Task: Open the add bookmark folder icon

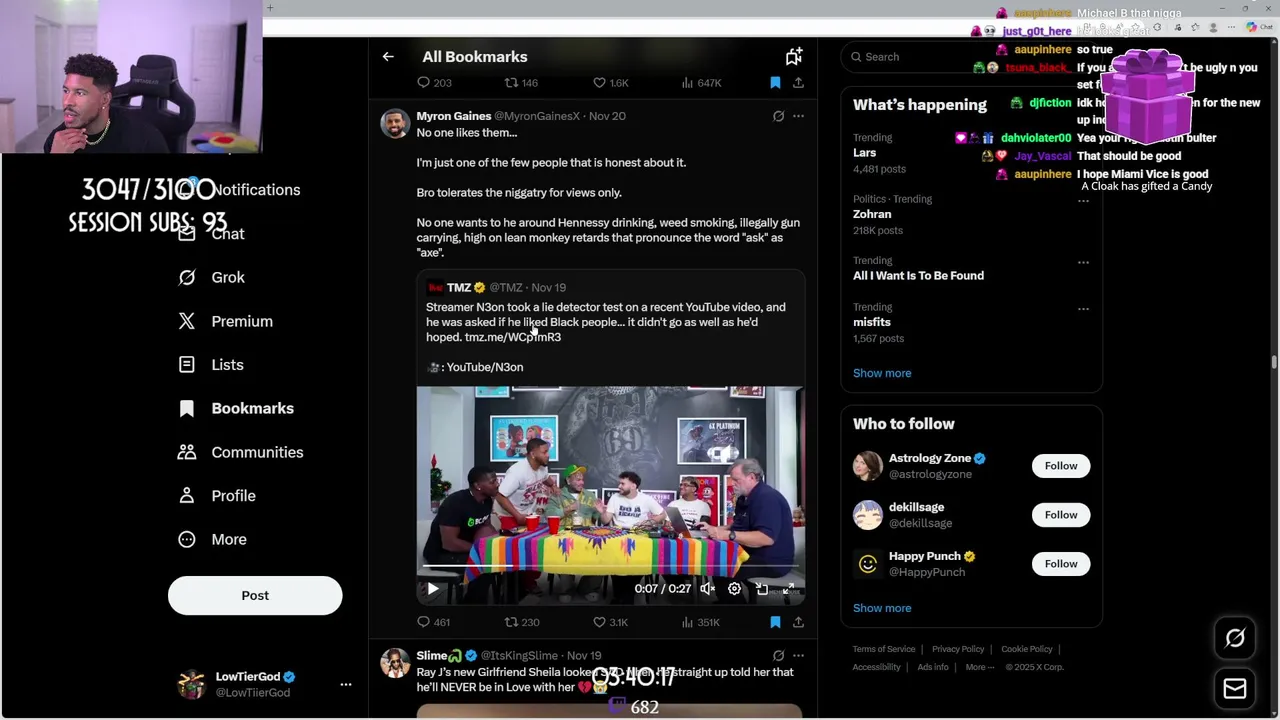Action: tap(793, 57)
